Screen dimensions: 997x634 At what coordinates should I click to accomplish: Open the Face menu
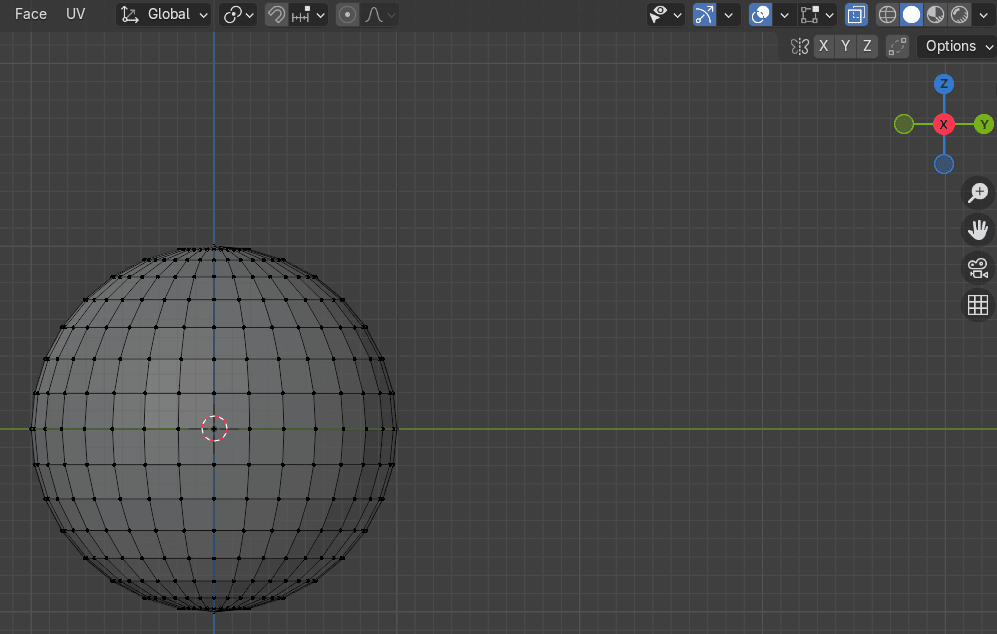(31, 14)
